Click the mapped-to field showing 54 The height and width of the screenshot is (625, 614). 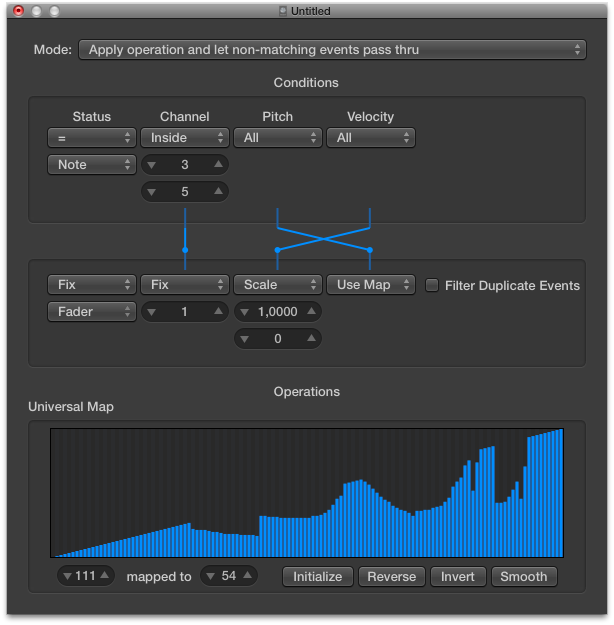pyautogui.click(x=229, y=576)
